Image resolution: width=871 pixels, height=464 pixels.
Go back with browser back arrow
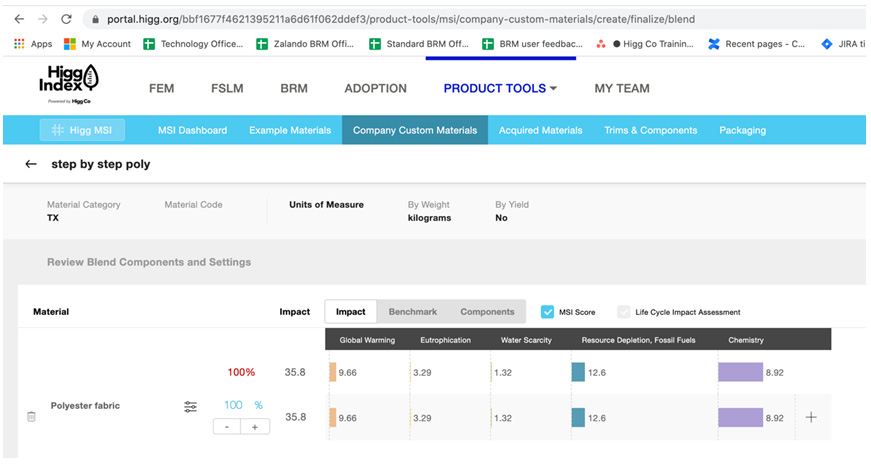click(x=19, y=19)
